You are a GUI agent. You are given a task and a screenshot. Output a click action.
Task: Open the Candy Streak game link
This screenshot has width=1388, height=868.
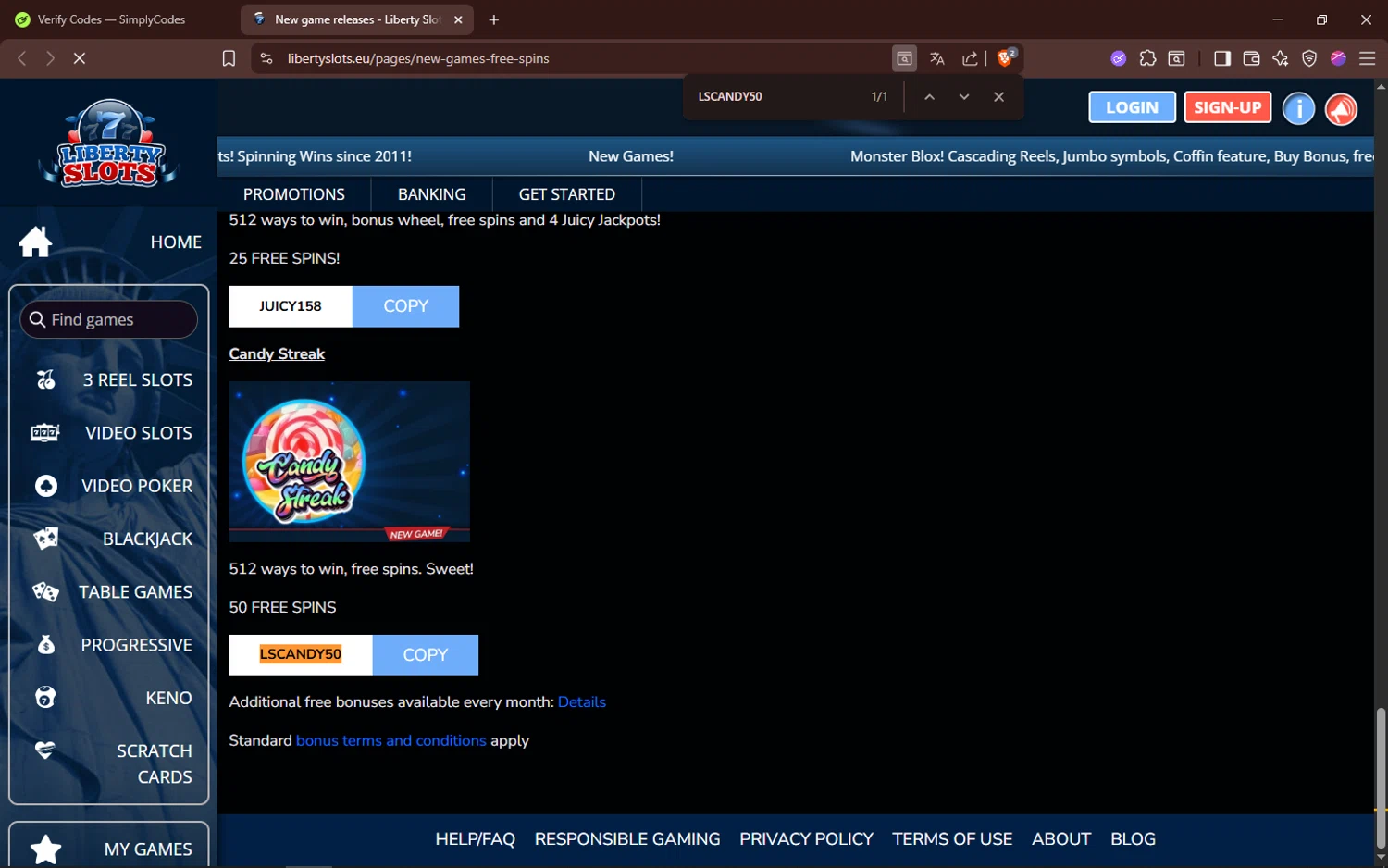pyautogui.click(x=277, y=354)
